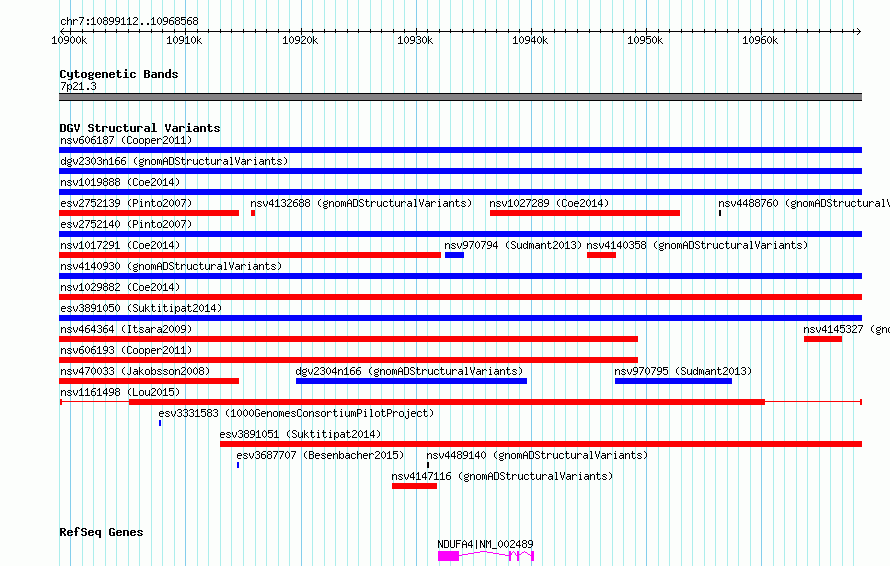Open the NDUFA4|NM_002489 gene label
This screenshot has height=566, width=890.
coord(485,544)
